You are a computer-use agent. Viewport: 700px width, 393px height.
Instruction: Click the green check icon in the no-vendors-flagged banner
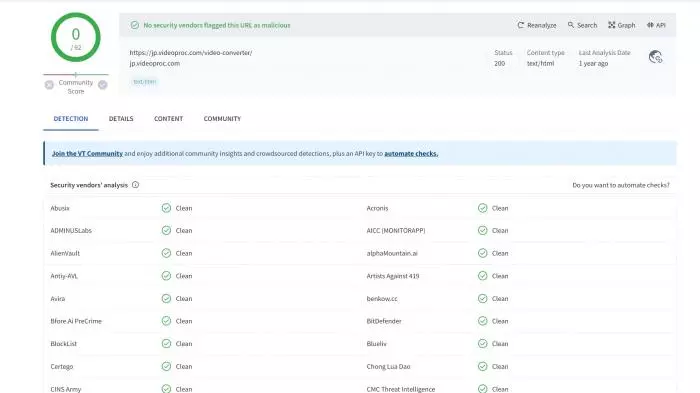(x=134, y=25)
